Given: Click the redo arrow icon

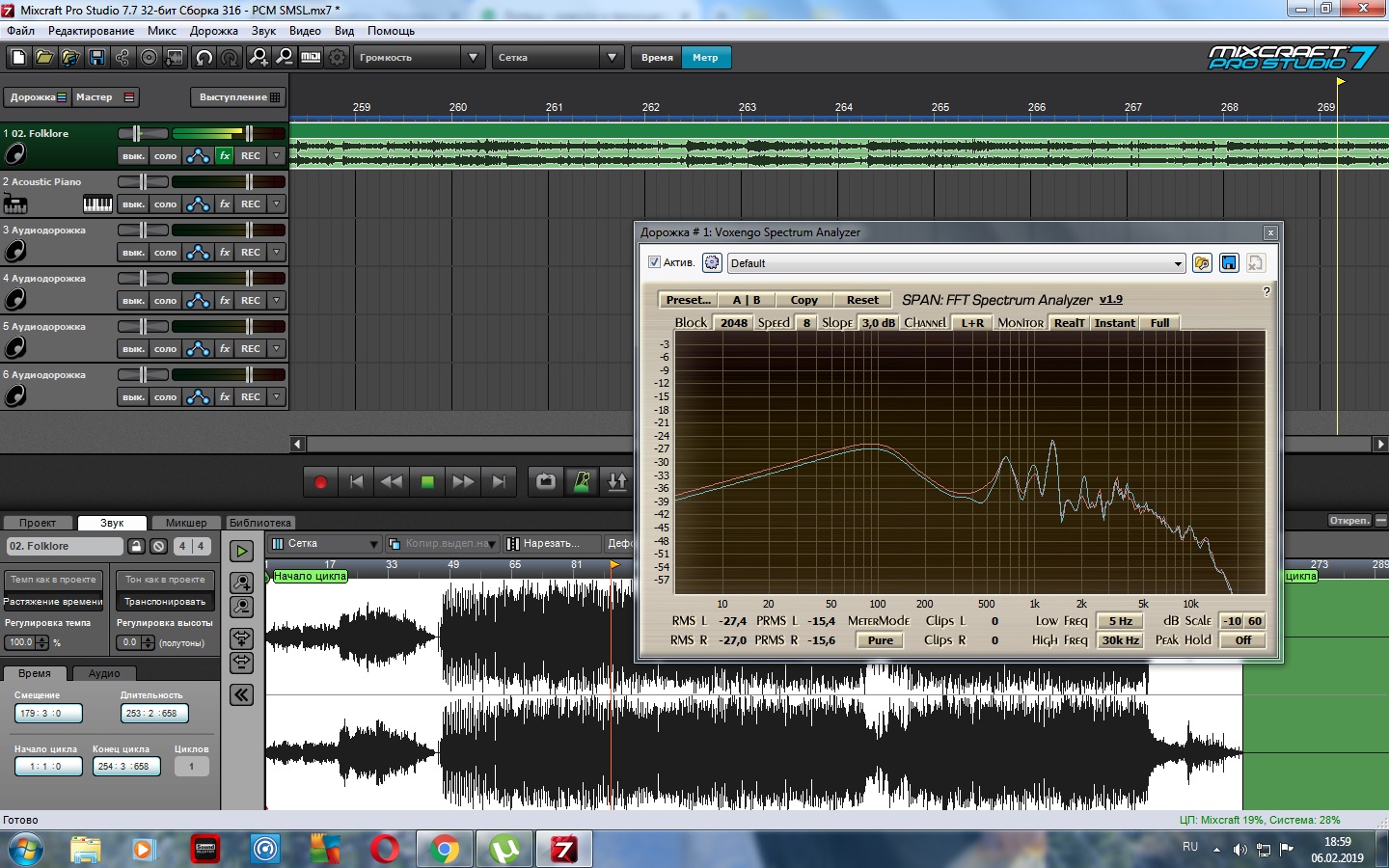Looking at the screenshot, I should tap(230, 58).
